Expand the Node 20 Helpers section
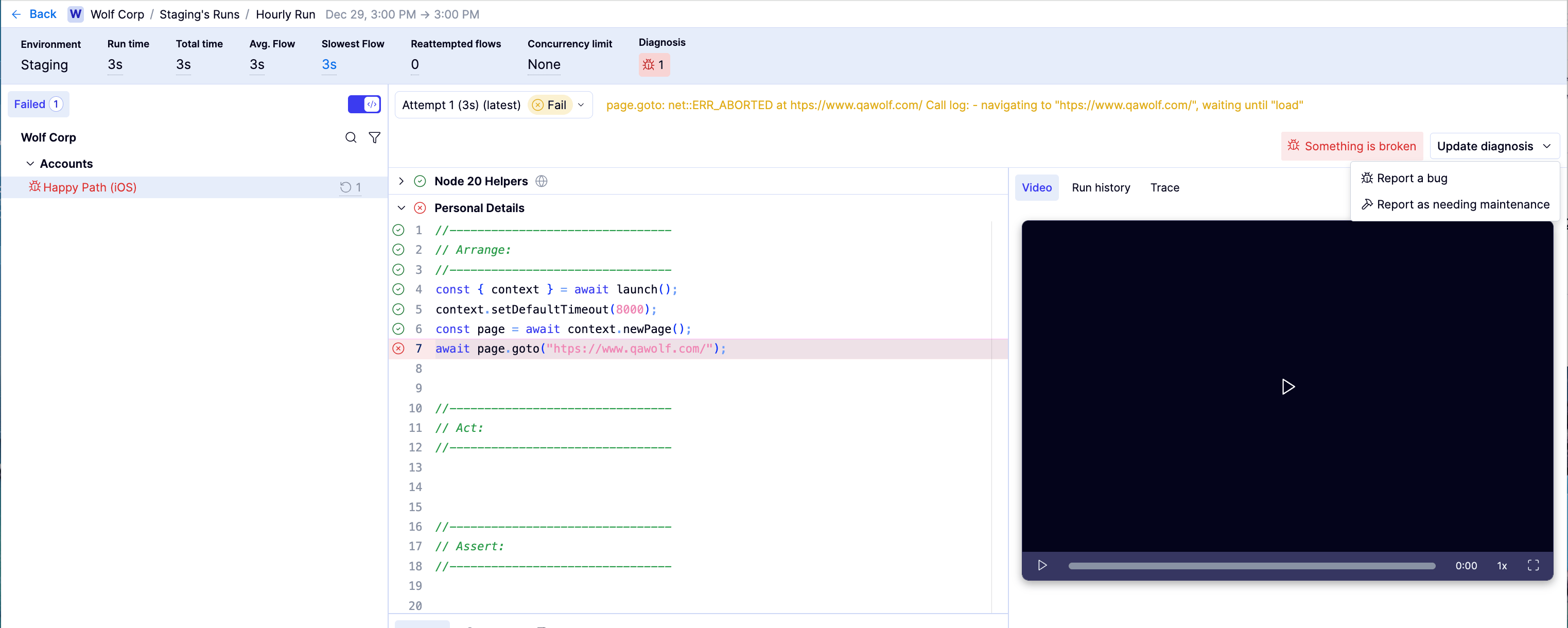1568x628 pixels. point(401,181)
